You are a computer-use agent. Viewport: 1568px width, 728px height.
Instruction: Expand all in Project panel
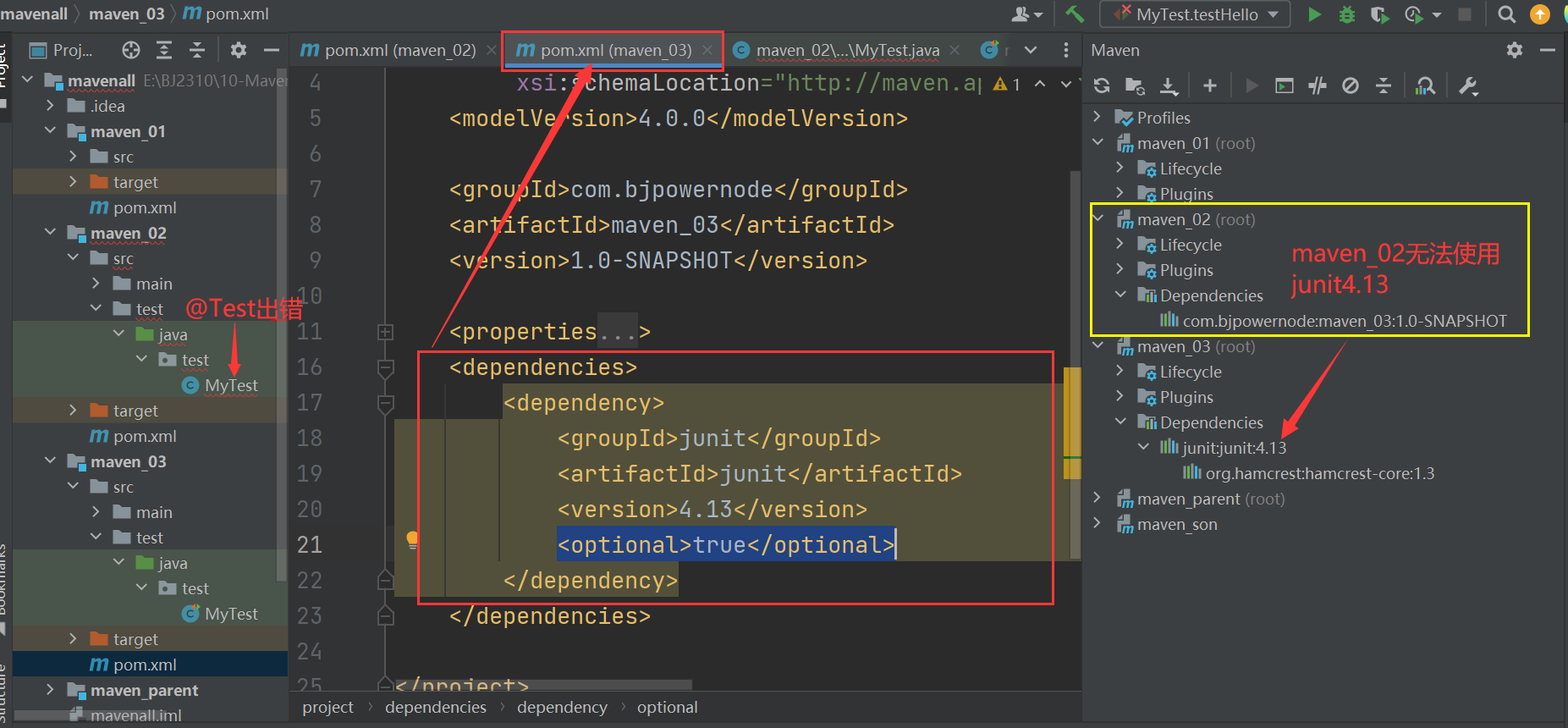click(164, 50)
